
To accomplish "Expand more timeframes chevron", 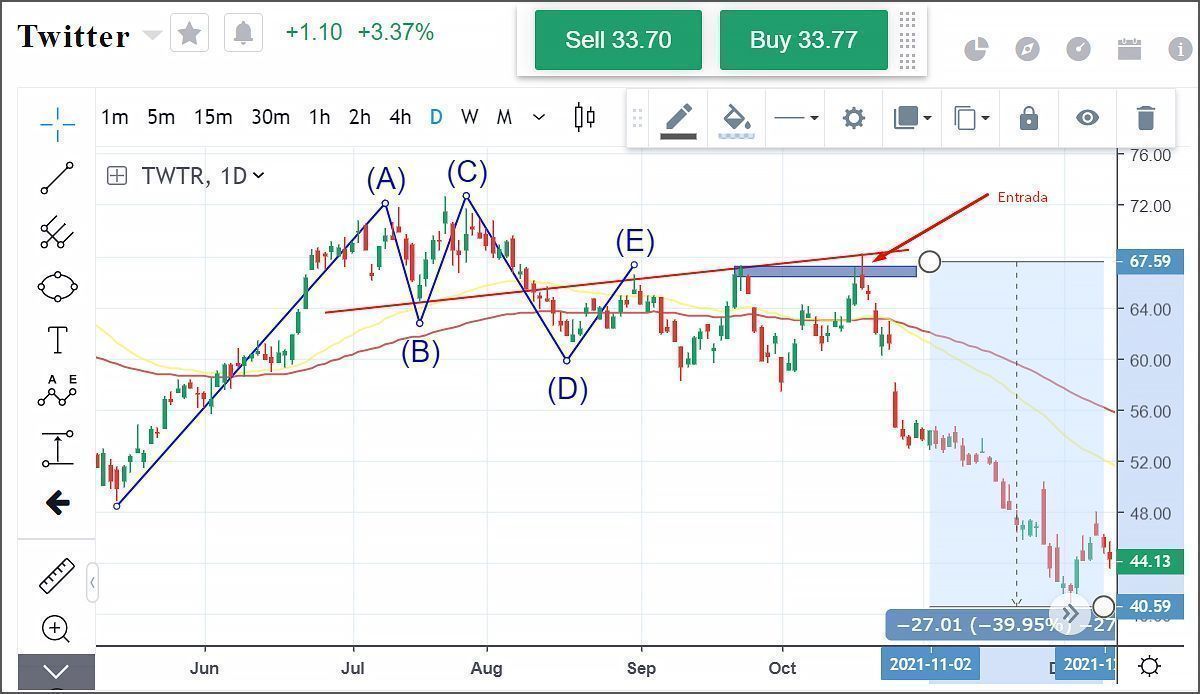I will (539, 117).
